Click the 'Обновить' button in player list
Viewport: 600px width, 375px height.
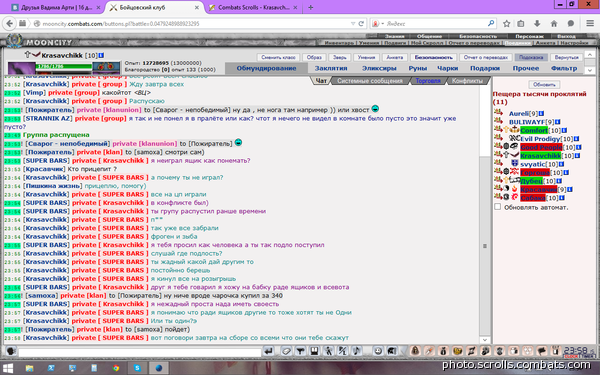pos(544,84)
